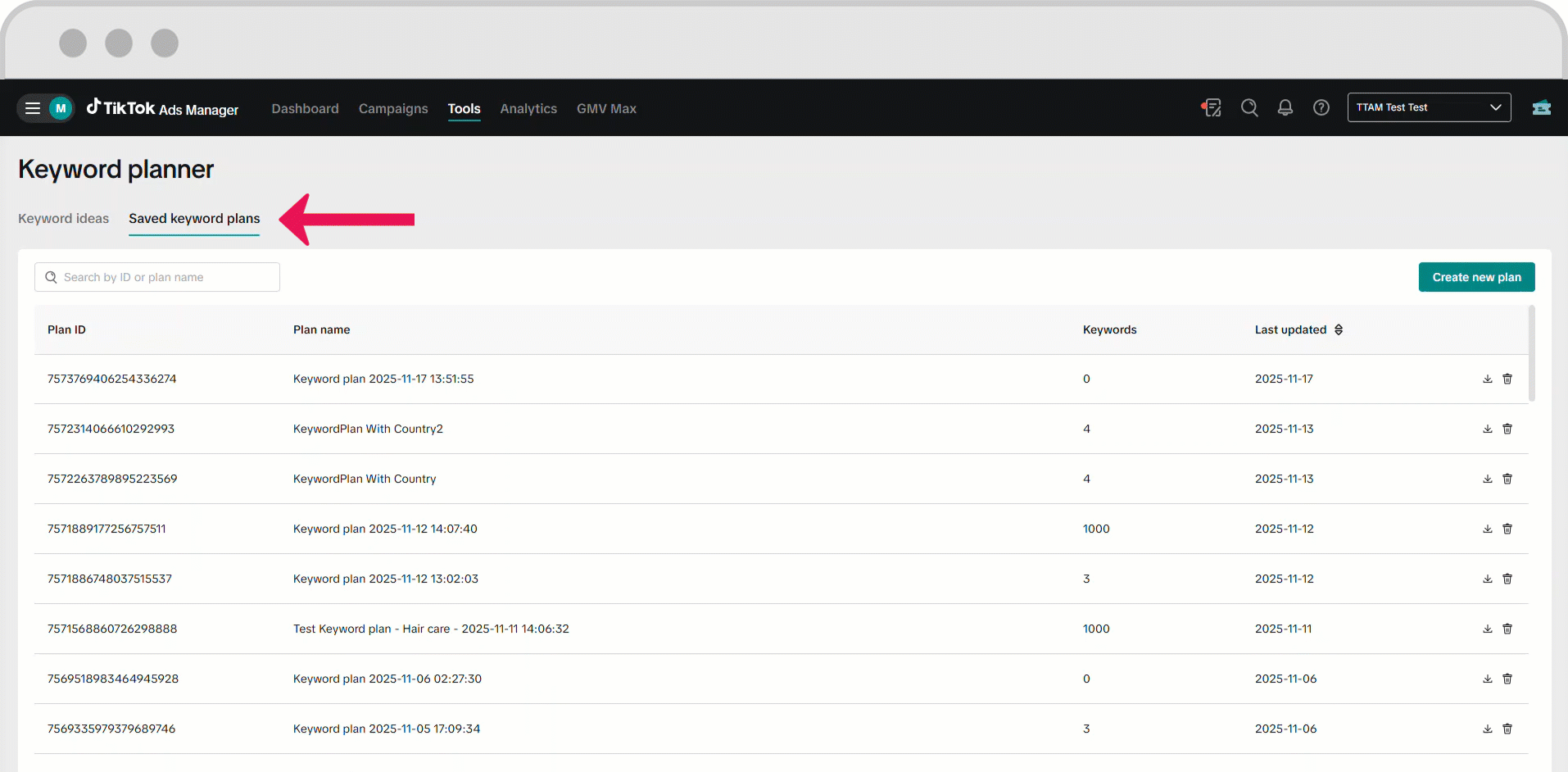
Task: Open Keyword plan 2025-11-12 14:07:40
Action: [385, 529]
